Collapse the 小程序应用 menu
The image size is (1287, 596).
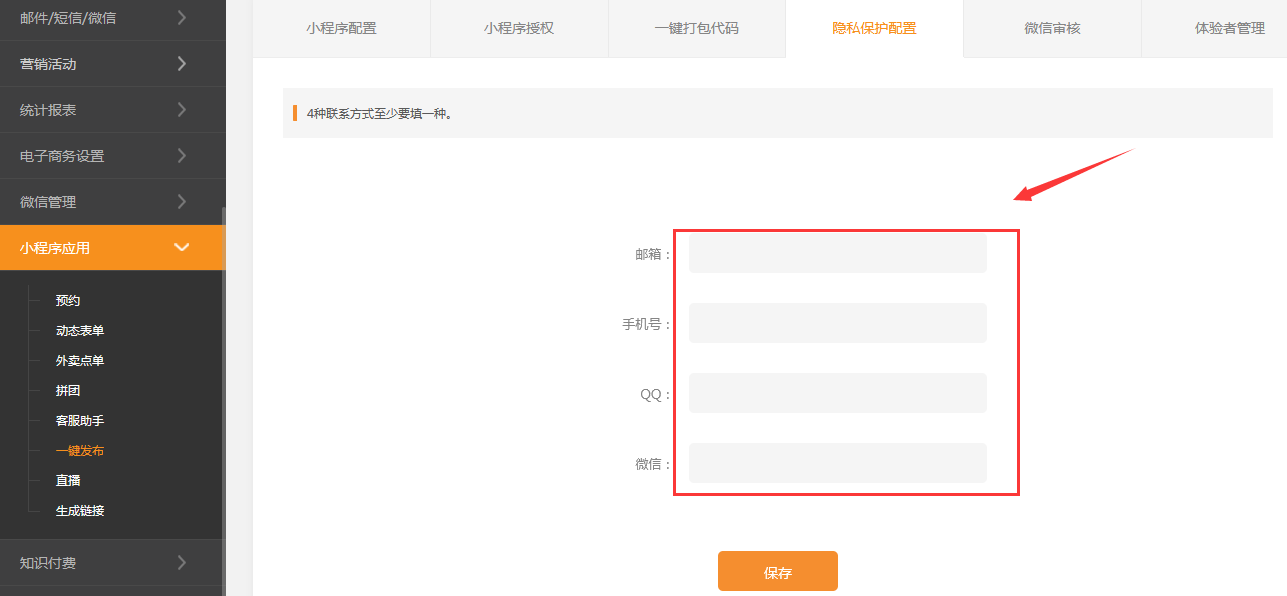[181, 248]
